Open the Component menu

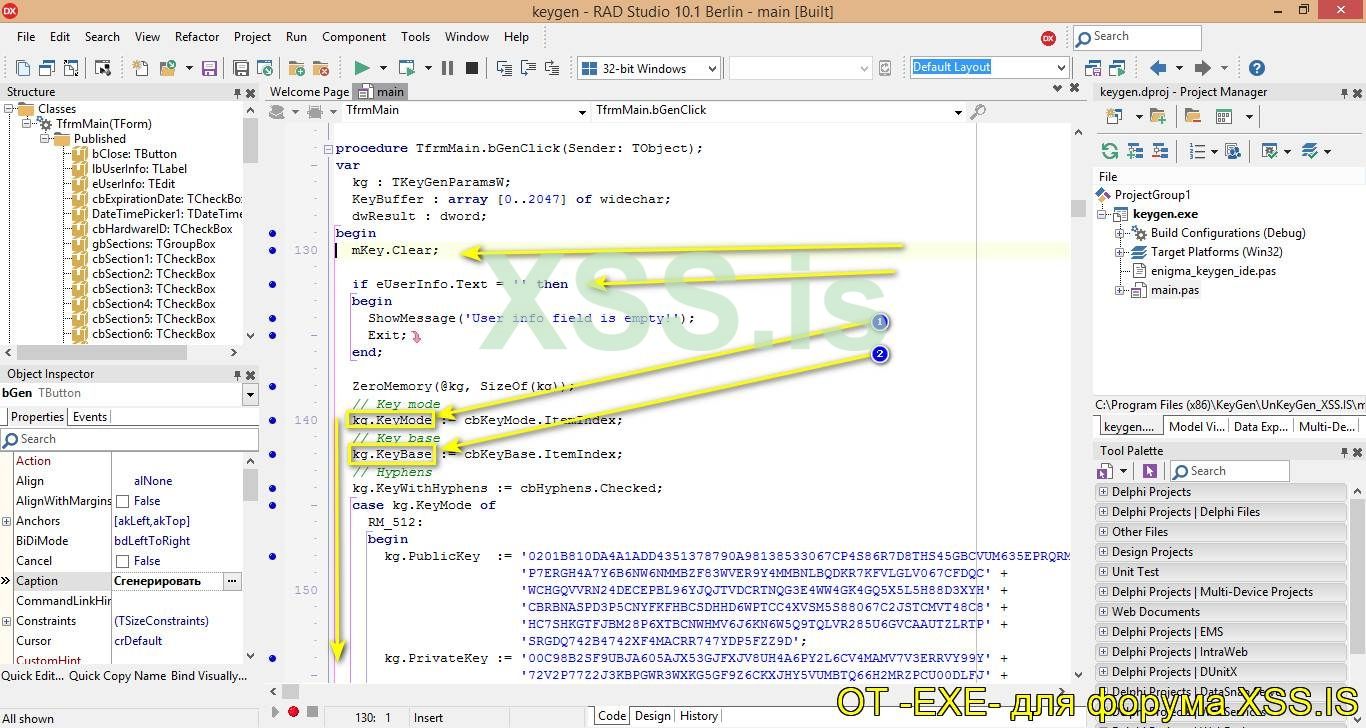(354, 37)
